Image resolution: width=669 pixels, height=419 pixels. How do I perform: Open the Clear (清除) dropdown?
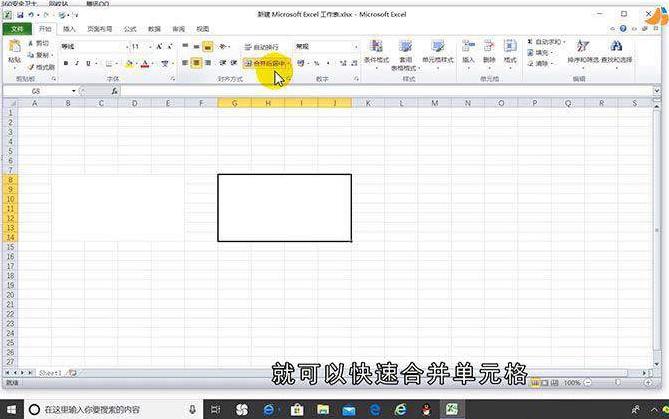point(540,64)
